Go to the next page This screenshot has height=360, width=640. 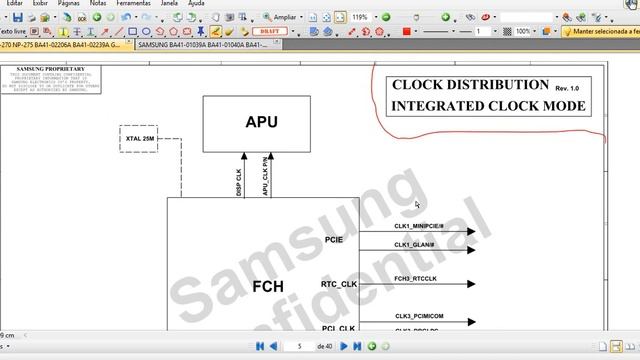[x=344, y=346]
